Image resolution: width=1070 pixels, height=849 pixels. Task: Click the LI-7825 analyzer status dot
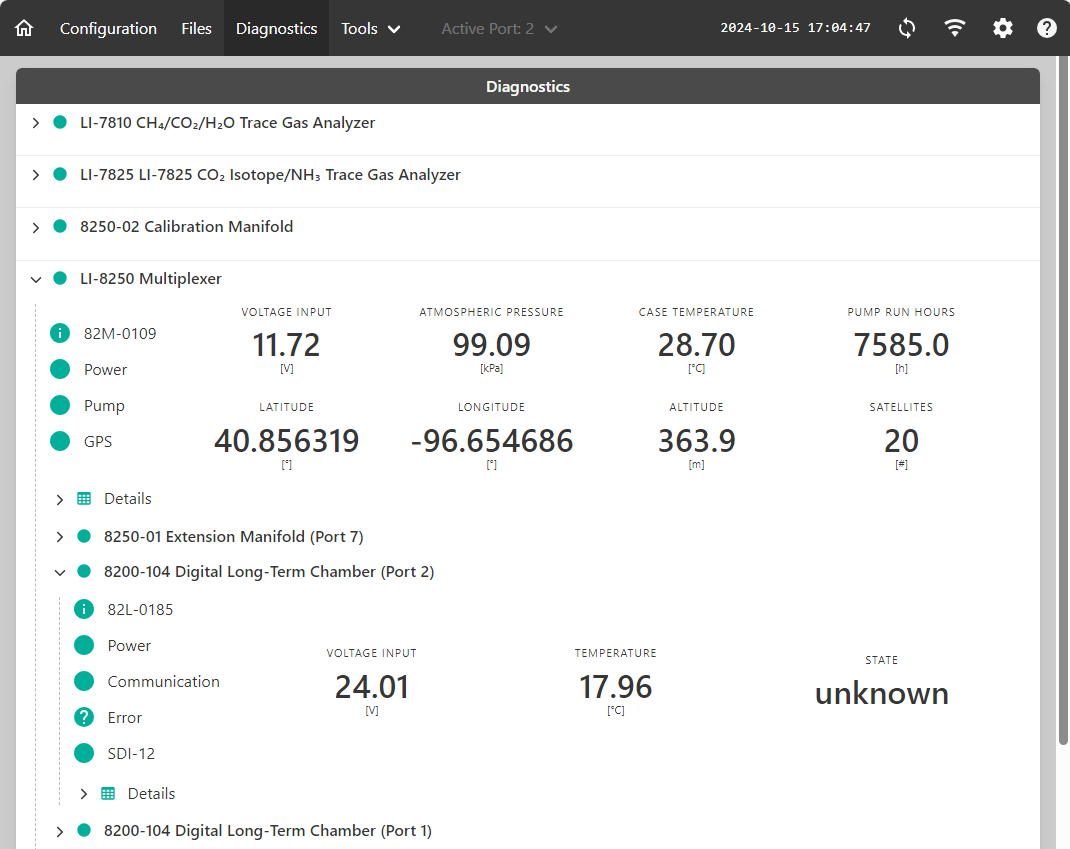pos(60,174)
